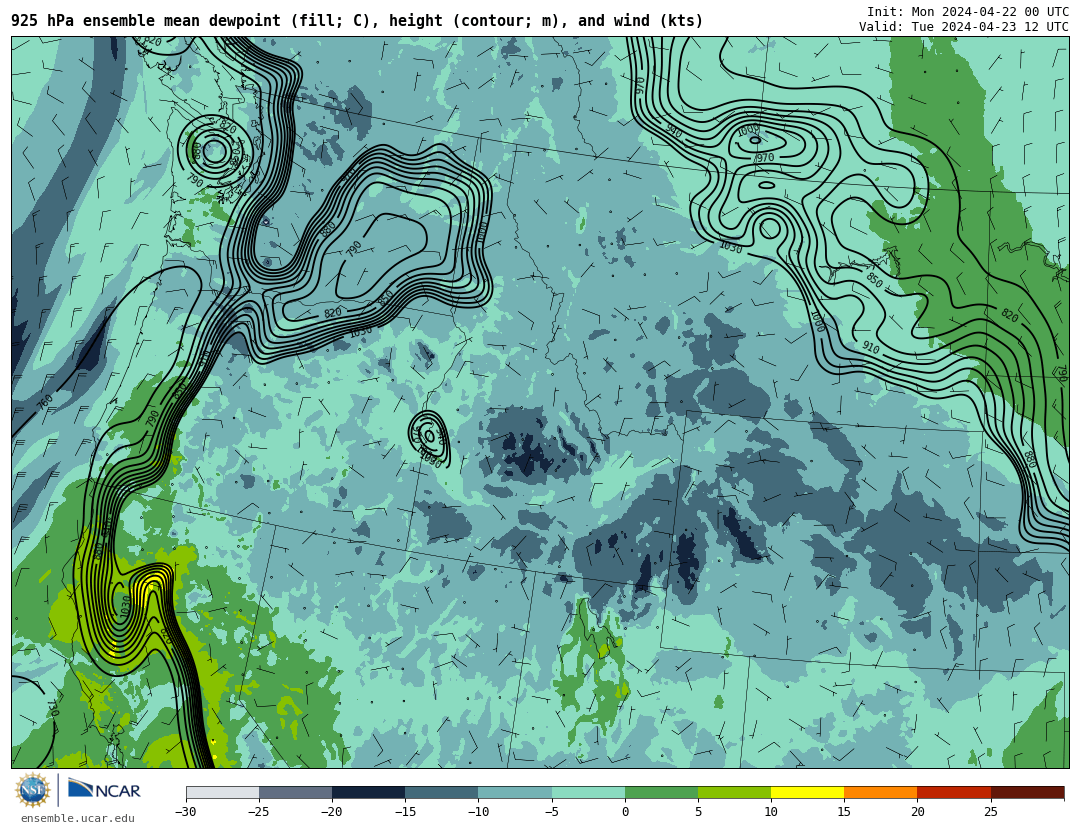Click the colorbar label 25
The image size is (1080, 831).
pyautogui.click(x=990, y=812)
